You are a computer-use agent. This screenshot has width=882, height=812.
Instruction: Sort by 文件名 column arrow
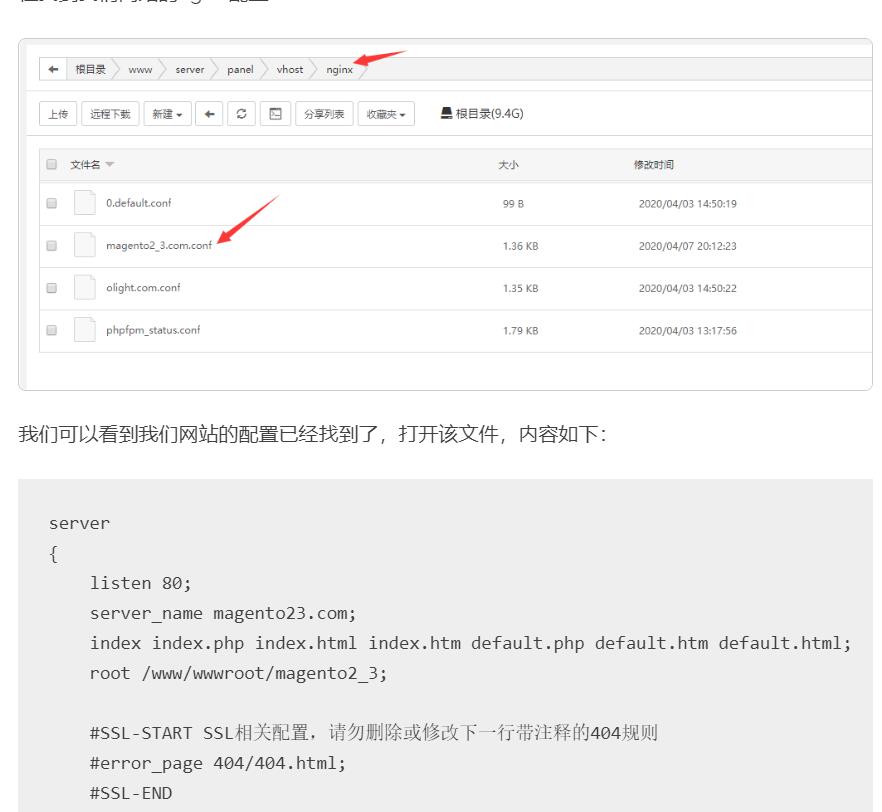(x=110, y=165)
